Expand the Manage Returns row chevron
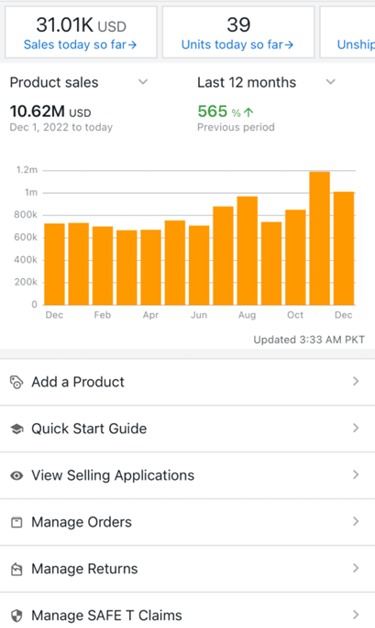 click(x=355, y=568)
